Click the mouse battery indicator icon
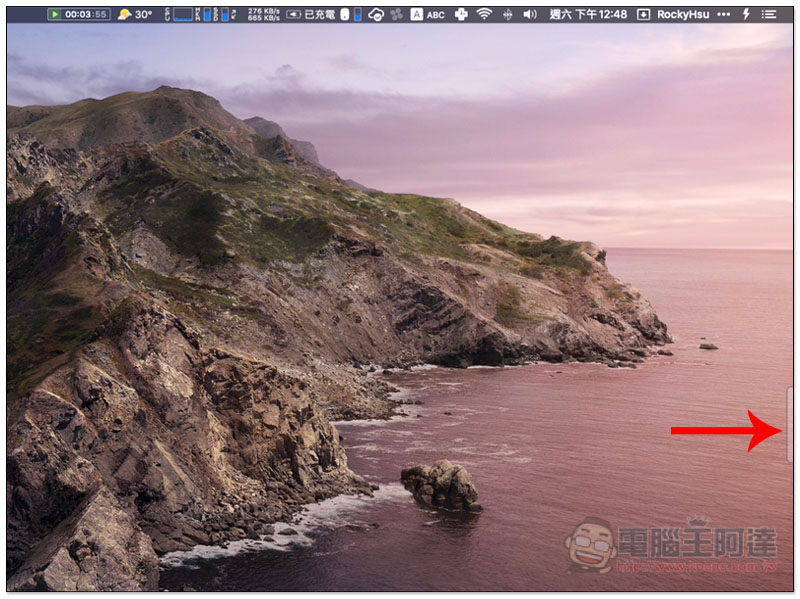 tap(344, 14)
